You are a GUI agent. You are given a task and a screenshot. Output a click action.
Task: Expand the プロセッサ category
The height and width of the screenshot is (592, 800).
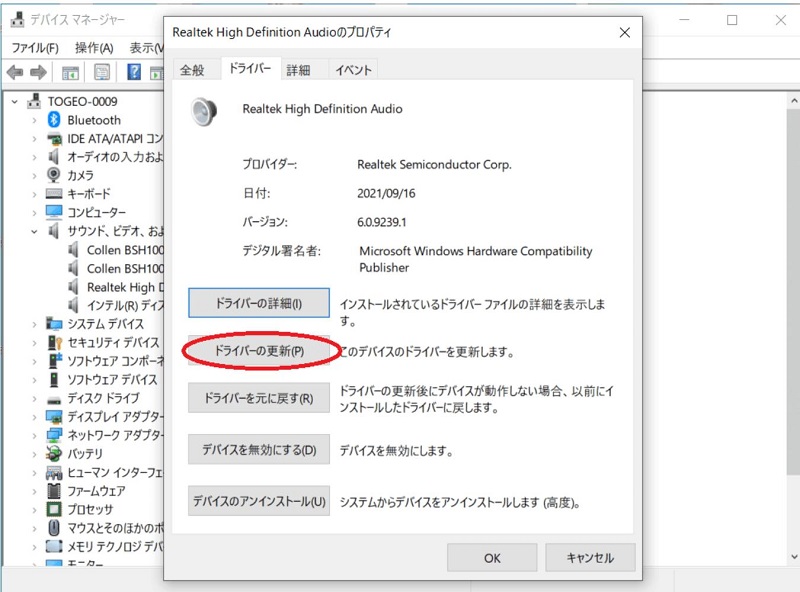tap(34, 509)
